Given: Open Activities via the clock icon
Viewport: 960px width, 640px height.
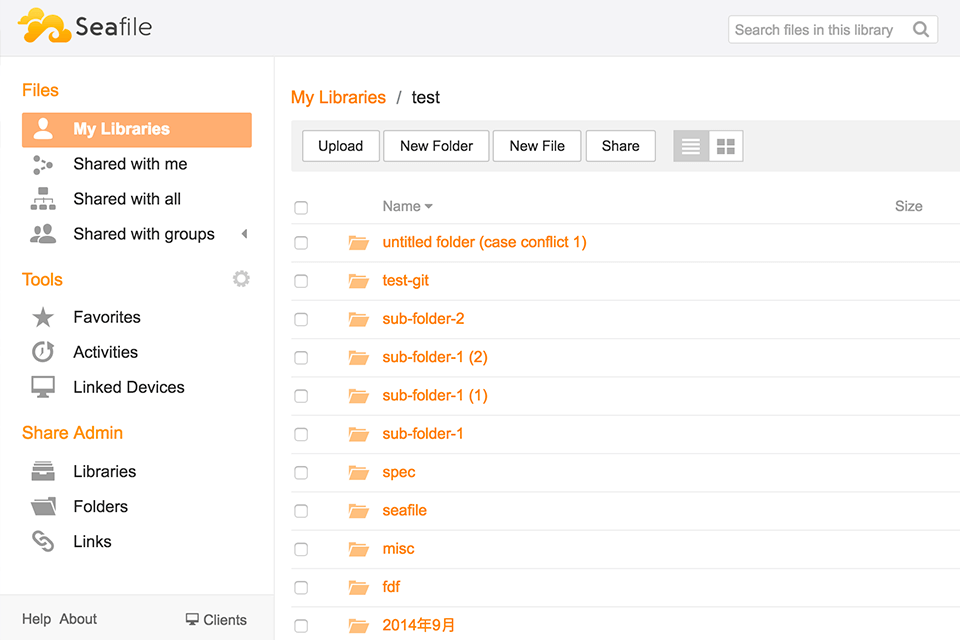Looking at the screenshot, I should pyautogui.click(x=42, y=352).
